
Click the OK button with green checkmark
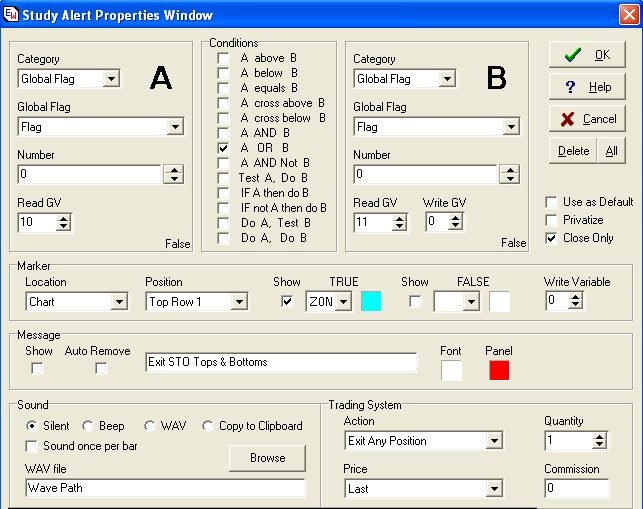click(x=587, y=55)
